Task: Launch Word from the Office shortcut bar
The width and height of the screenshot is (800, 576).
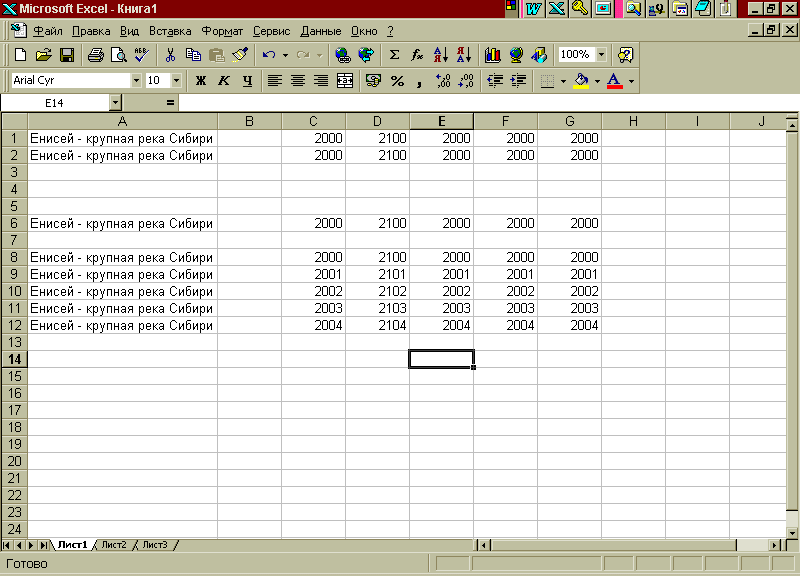Action: [x=534, y=9]
